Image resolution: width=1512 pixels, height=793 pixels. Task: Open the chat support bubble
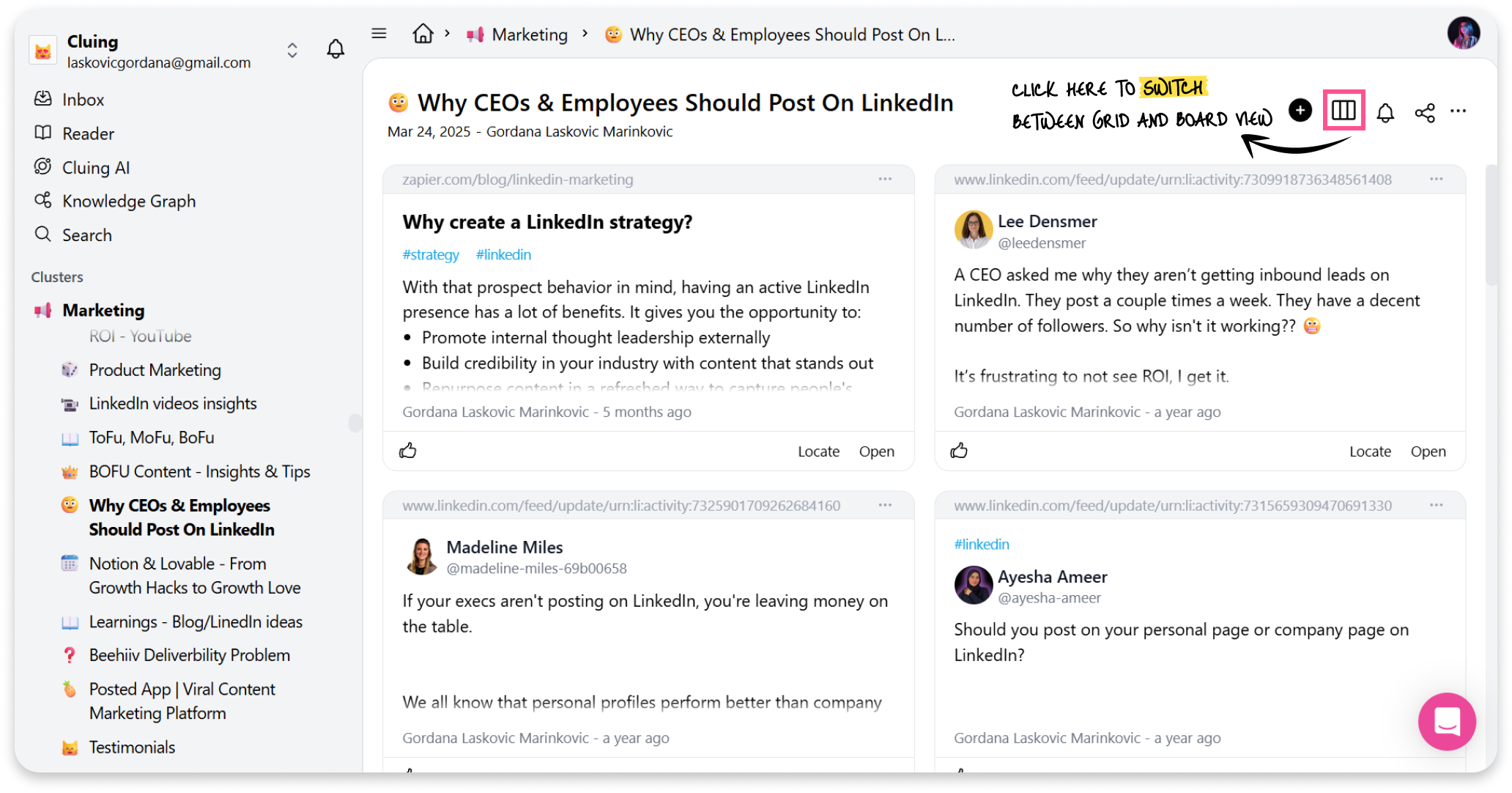1447,722
